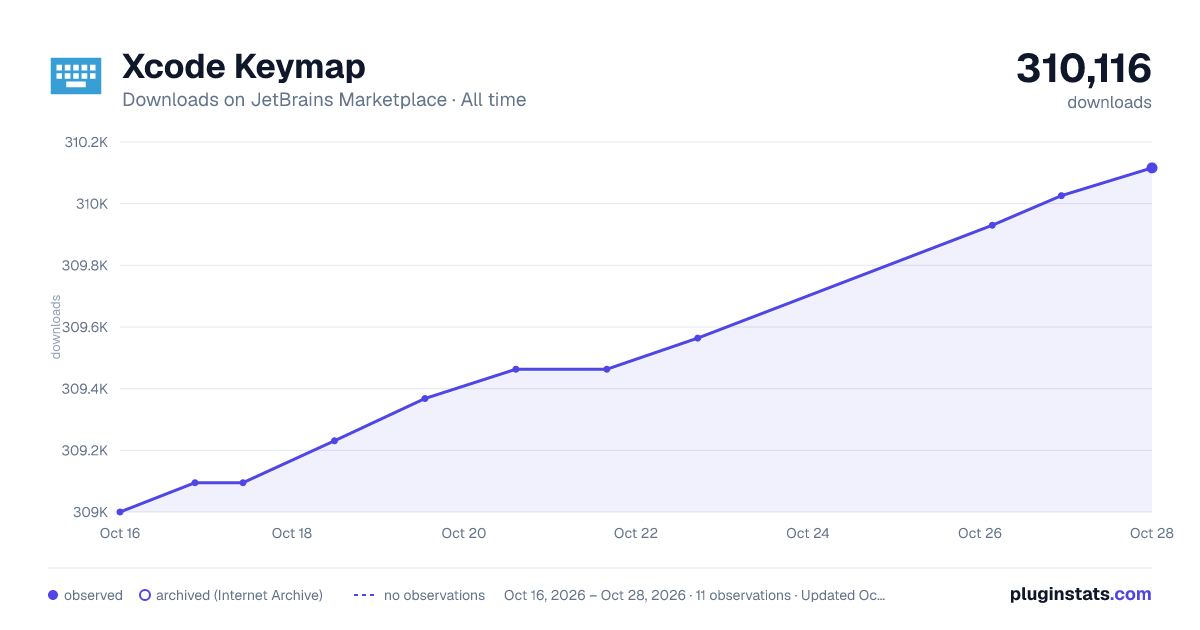Click the 'observed' legend label
The image size is (1200, 630).
pyautogui.click(x=93, y=595)
